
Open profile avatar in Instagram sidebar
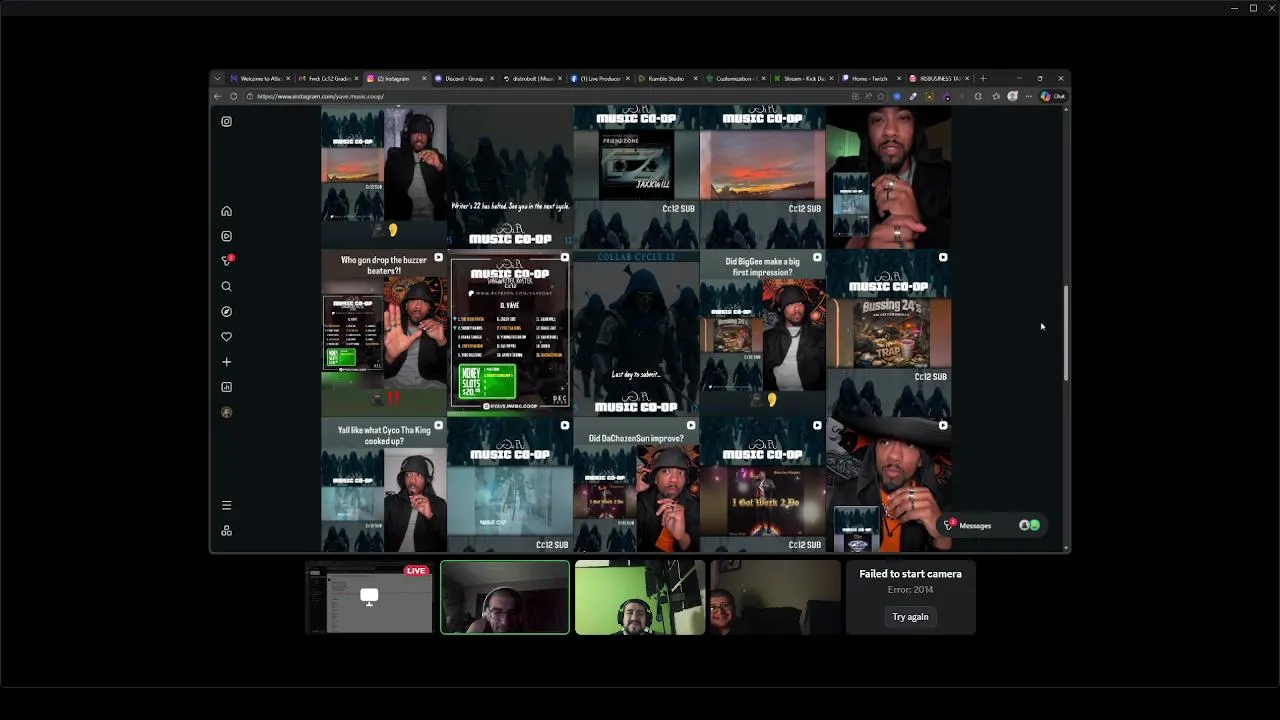(226, 412)
